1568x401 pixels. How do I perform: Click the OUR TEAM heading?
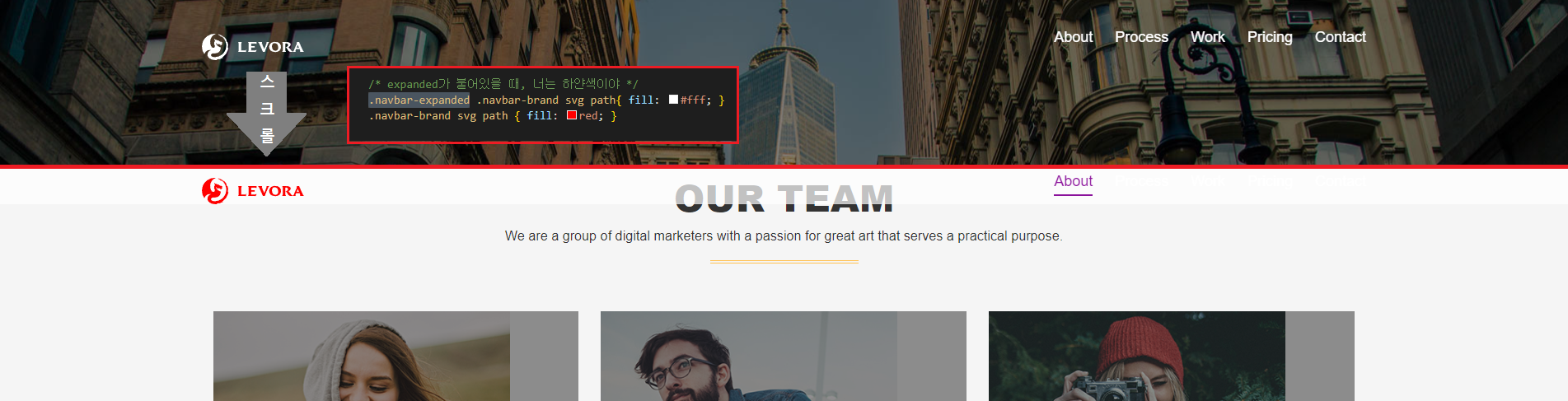(x=784, y=199)
